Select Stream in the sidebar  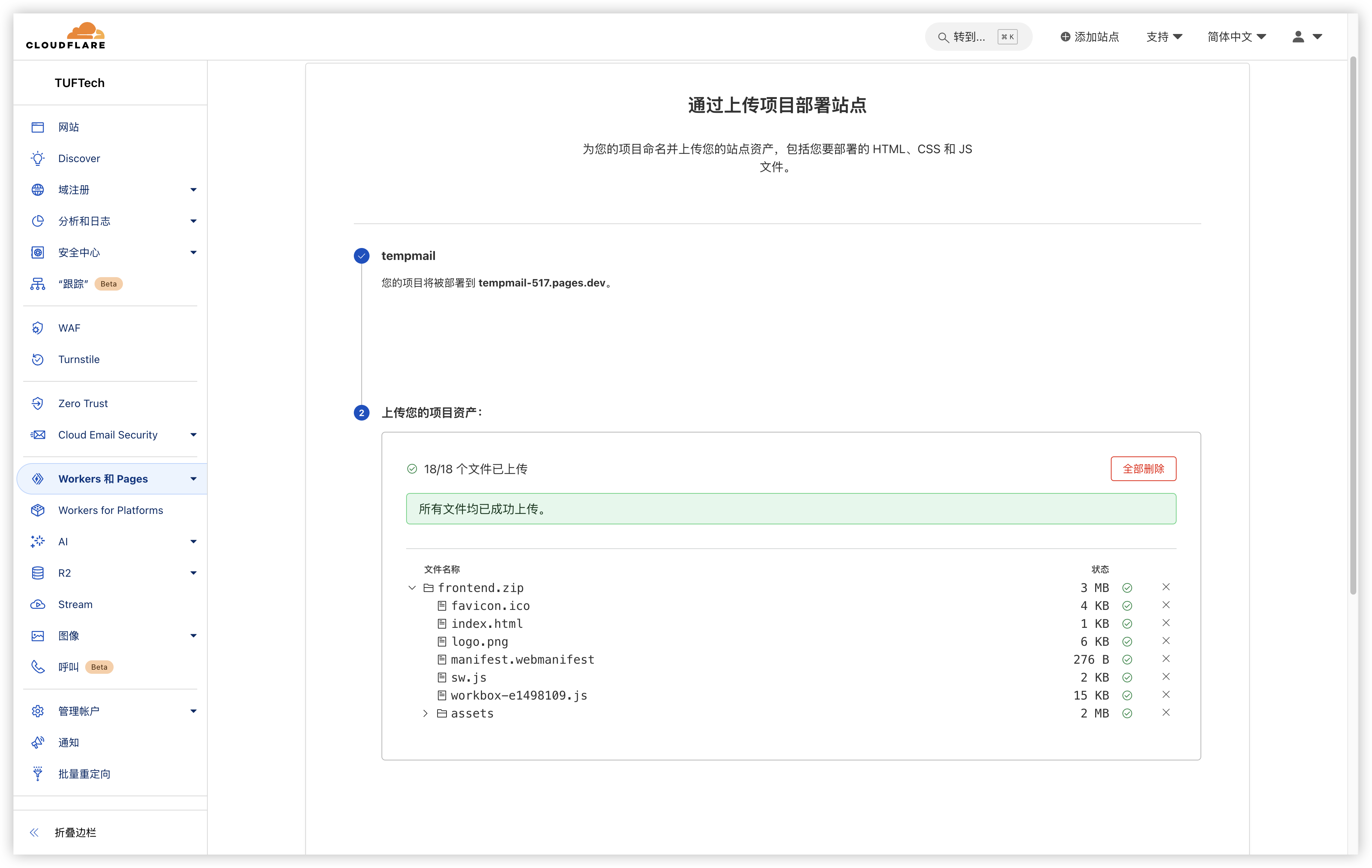coord(75,604)
